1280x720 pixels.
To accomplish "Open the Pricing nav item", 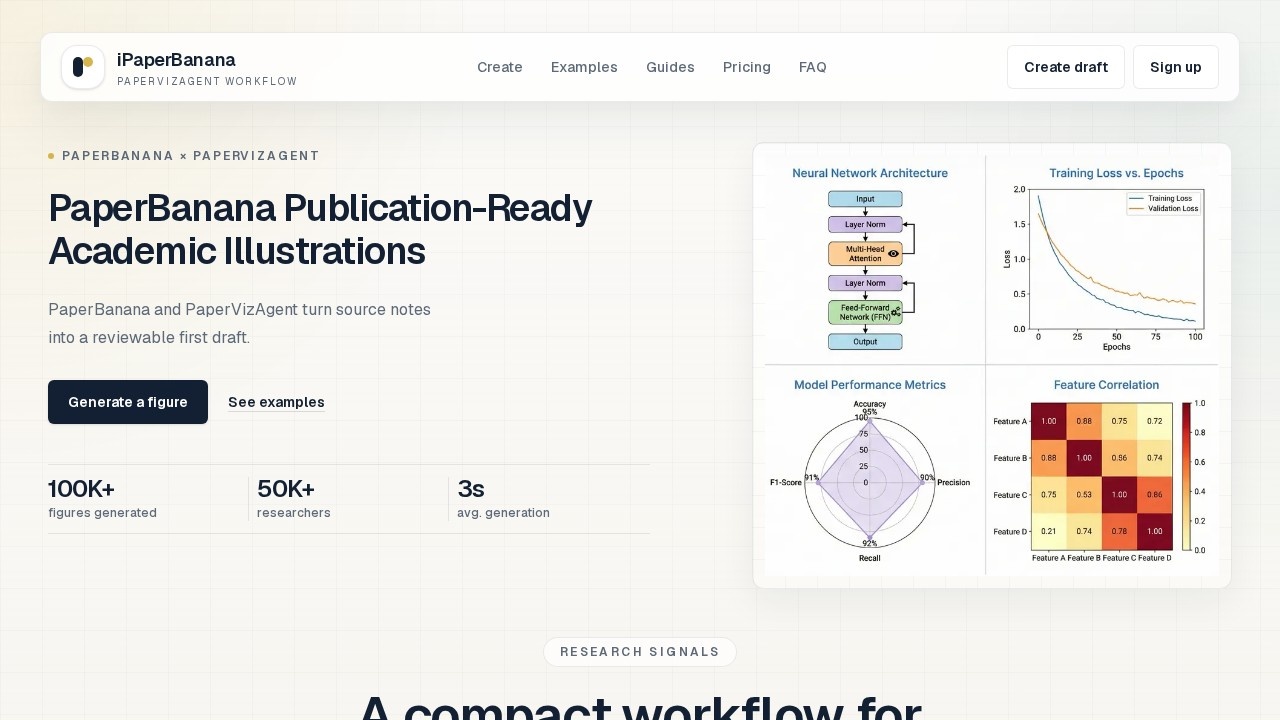I will click(x=747, y=67).
